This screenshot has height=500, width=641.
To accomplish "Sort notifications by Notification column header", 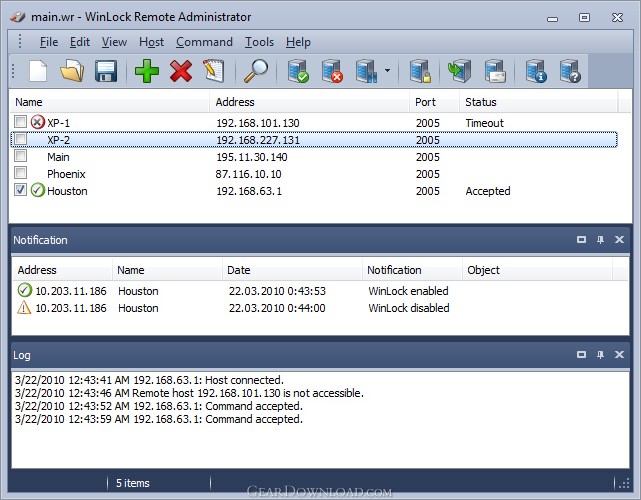I will coord(412,270).
